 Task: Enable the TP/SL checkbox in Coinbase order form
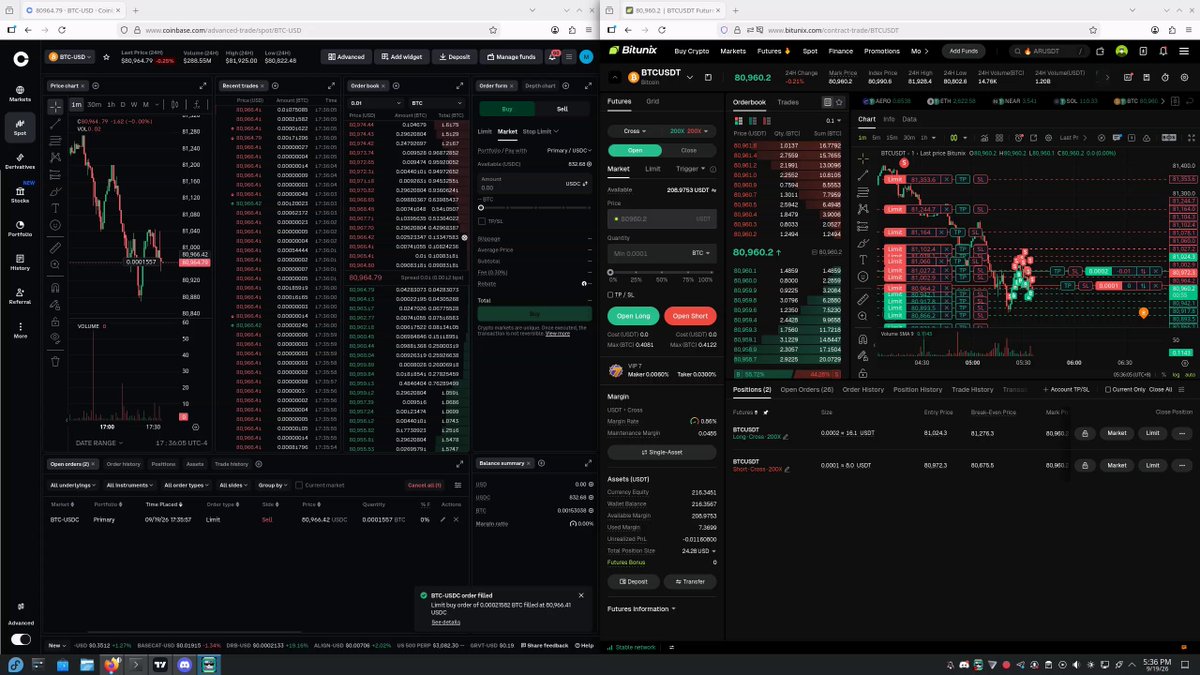point(482,221)
